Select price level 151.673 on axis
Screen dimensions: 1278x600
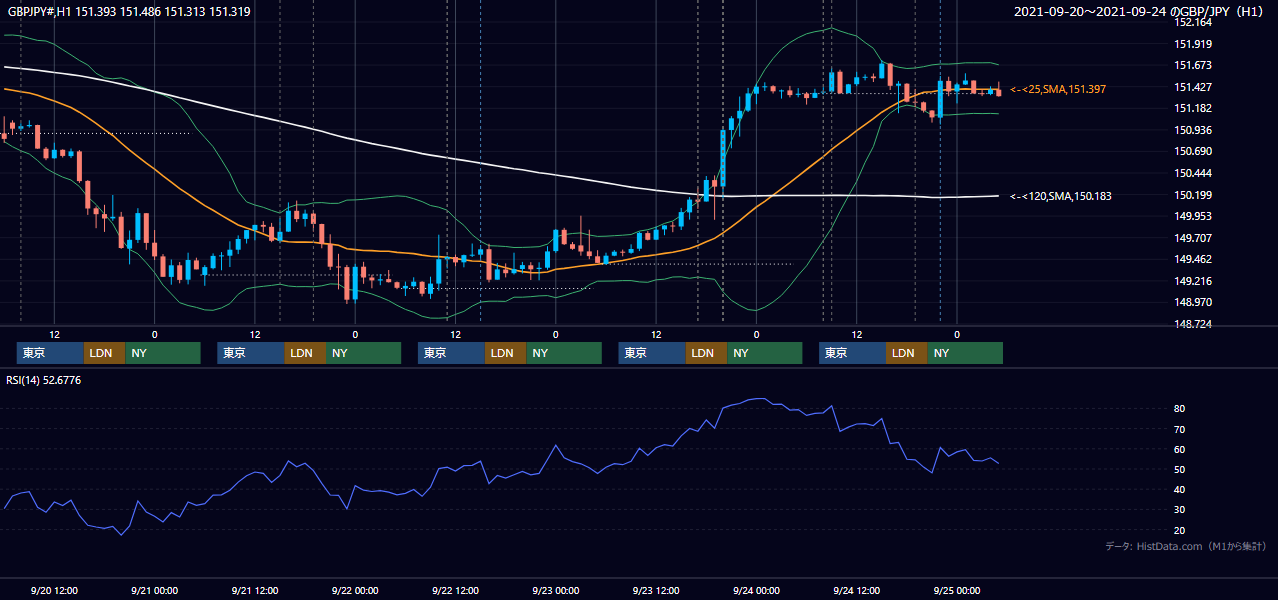click(1193, 66)
